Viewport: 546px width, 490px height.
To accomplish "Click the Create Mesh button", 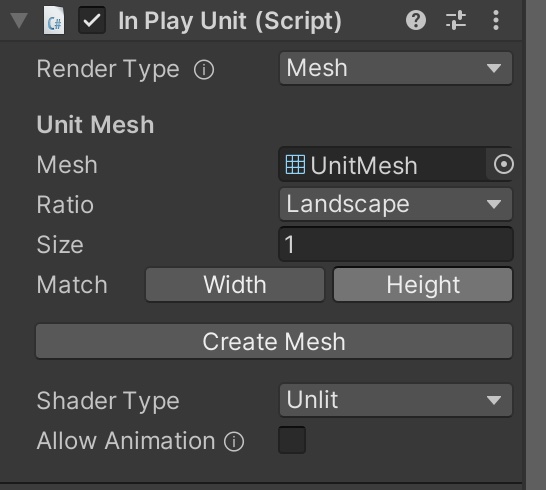I will coord(274,341).
